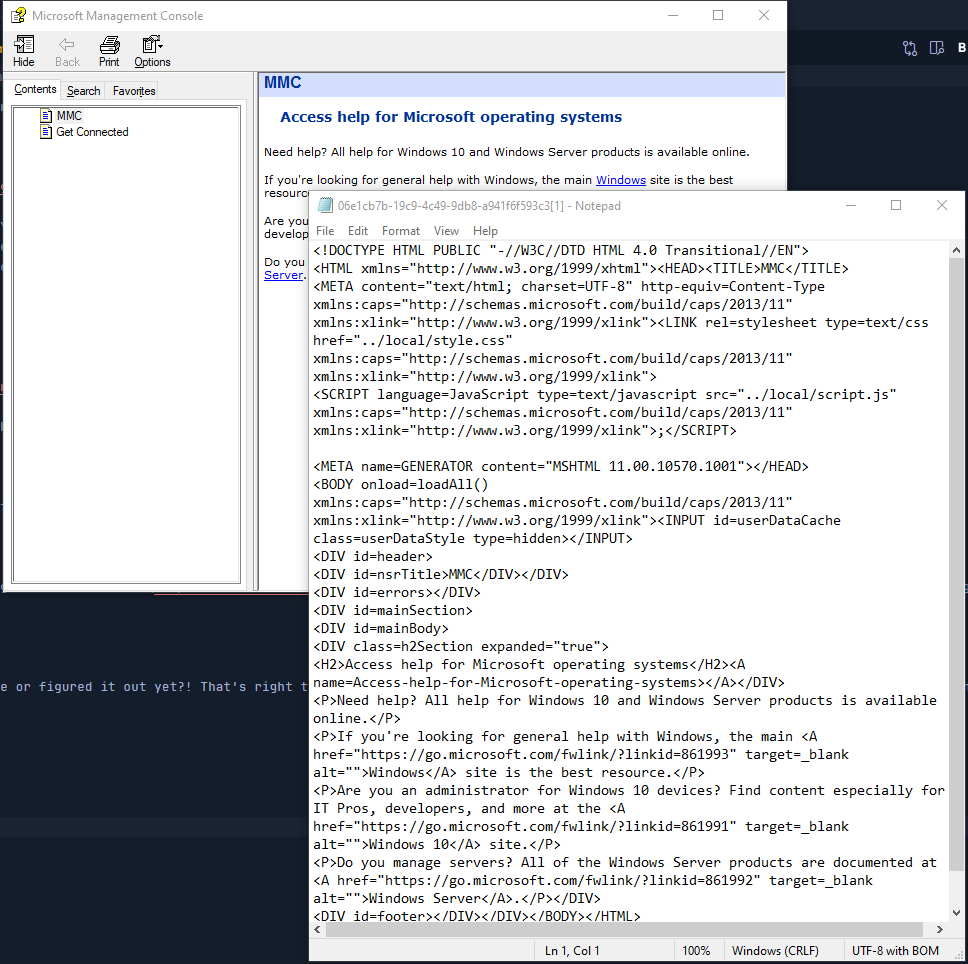Select the MMC topic in Contents tree
Screen dimensions: 968x964
(x=69, y=115)
